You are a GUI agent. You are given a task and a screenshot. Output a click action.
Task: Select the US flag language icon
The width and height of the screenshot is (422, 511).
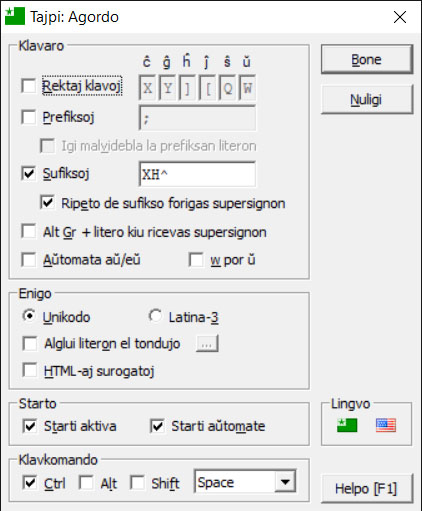386,425
